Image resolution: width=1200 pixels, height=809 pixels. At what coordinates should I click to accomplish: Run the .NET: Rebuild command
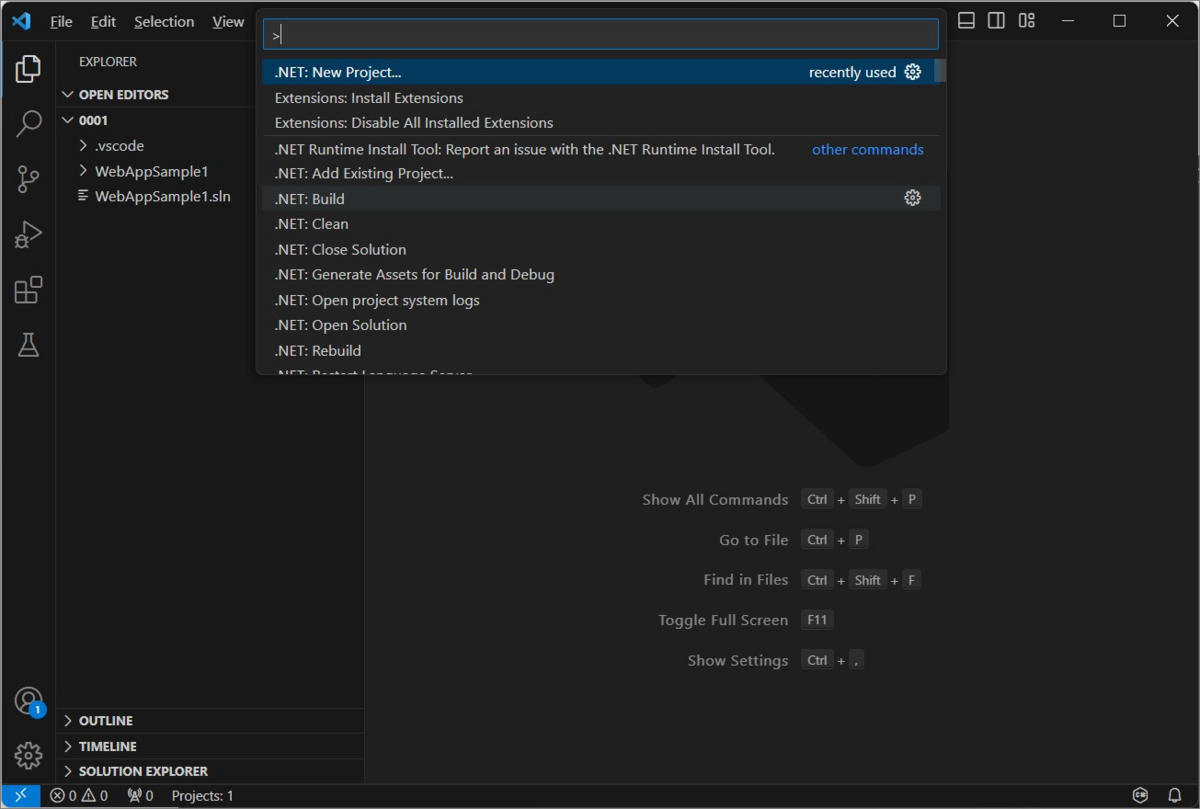pos(601,351)
